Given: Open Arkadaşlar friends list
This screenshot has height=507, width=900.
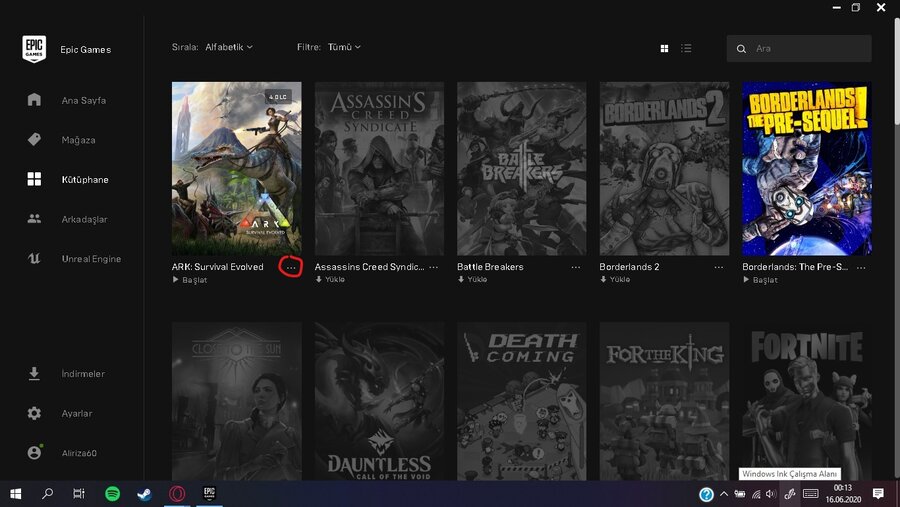Looking at the screenshot, I should (84, 219).
